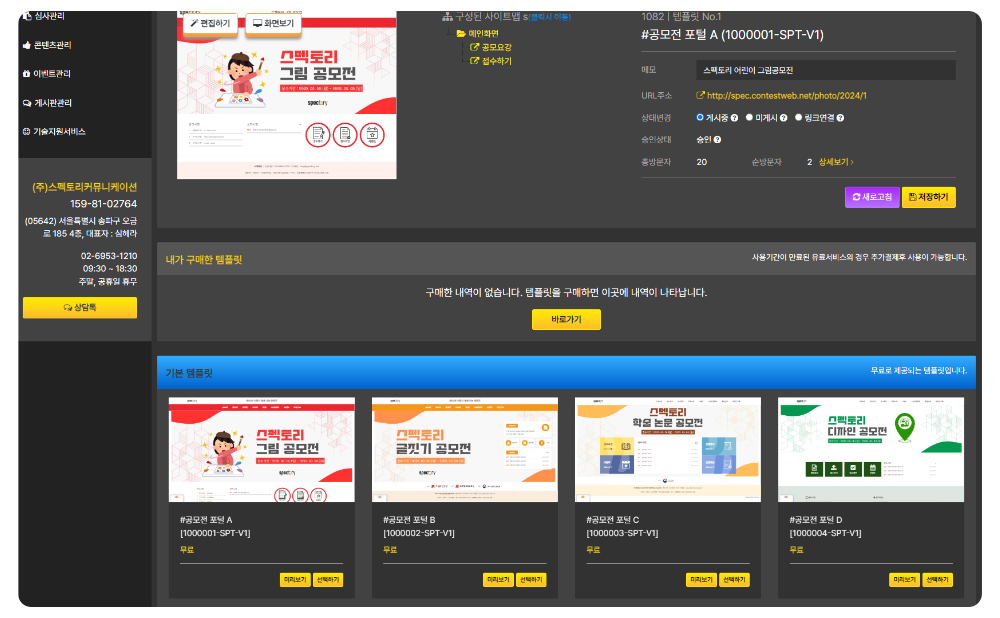
Task: Click 선택하기 for 공모전 포털 B
Action: (x=531, y=580)
